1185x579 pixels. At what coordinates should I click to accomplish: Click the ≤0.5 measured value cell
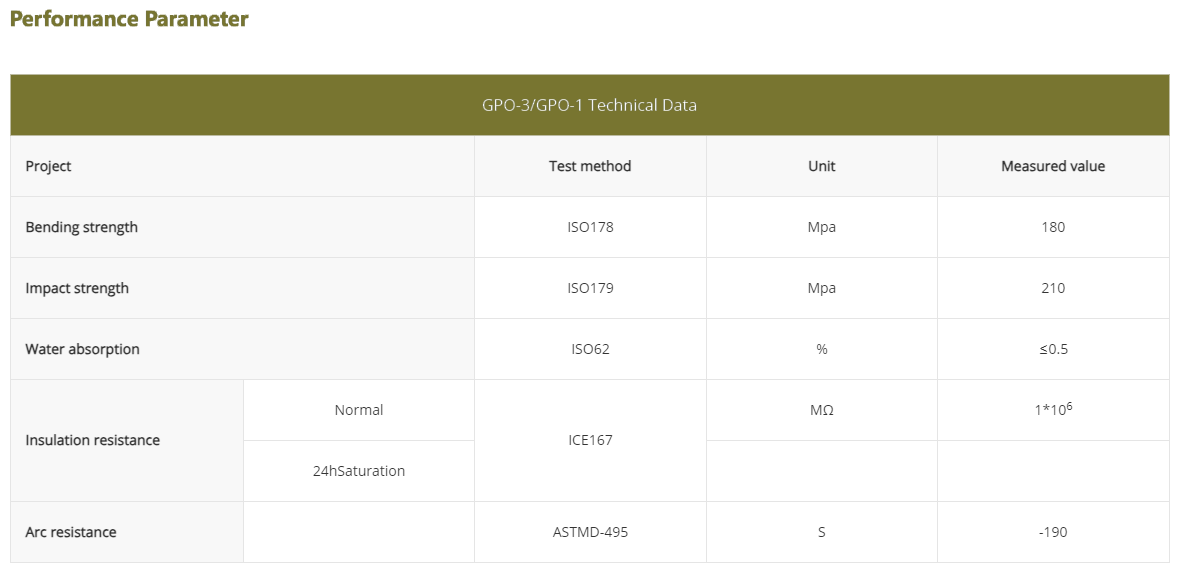[1053, 349]
